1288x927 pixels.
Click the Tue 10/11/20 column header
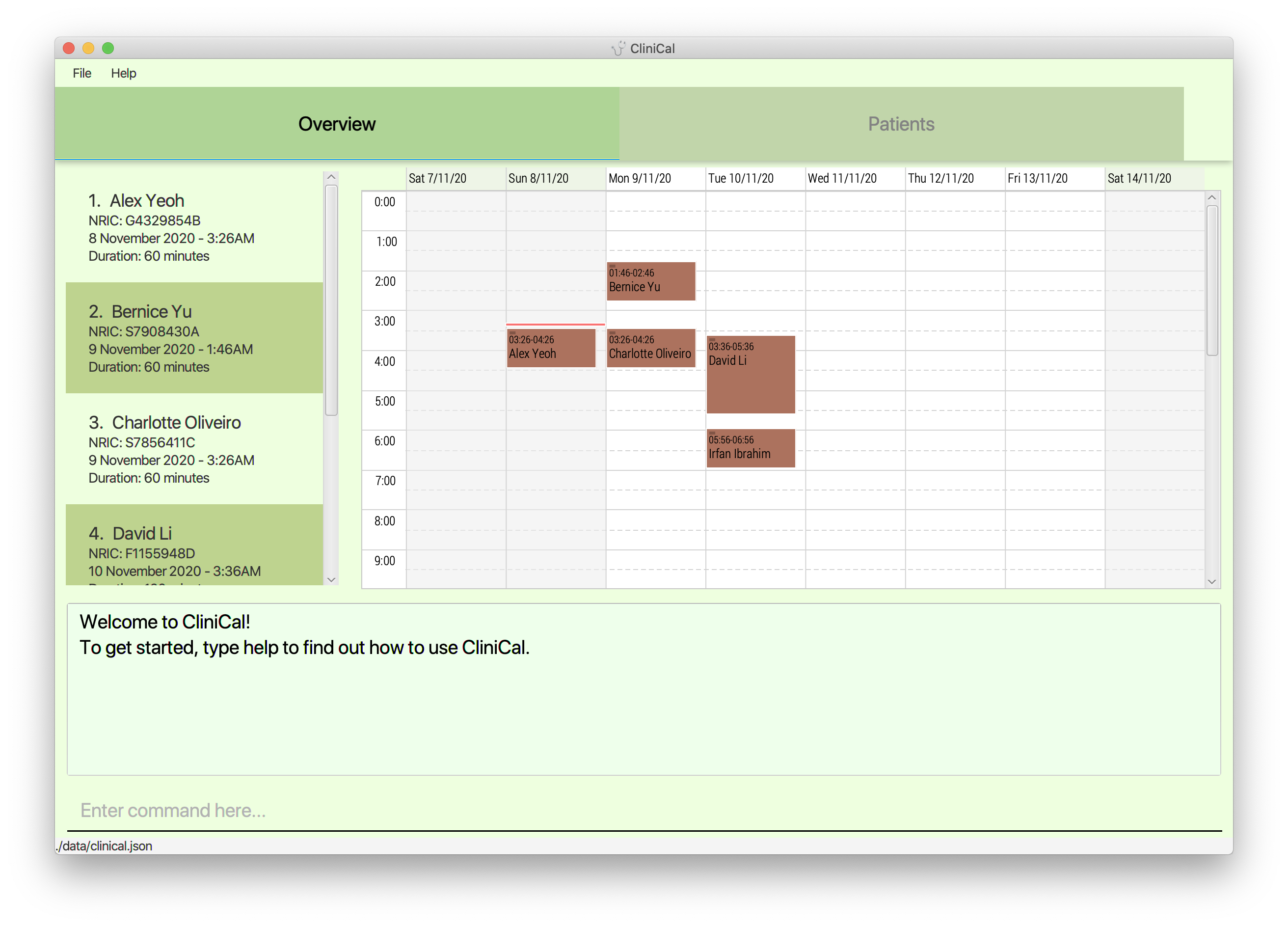755,178
